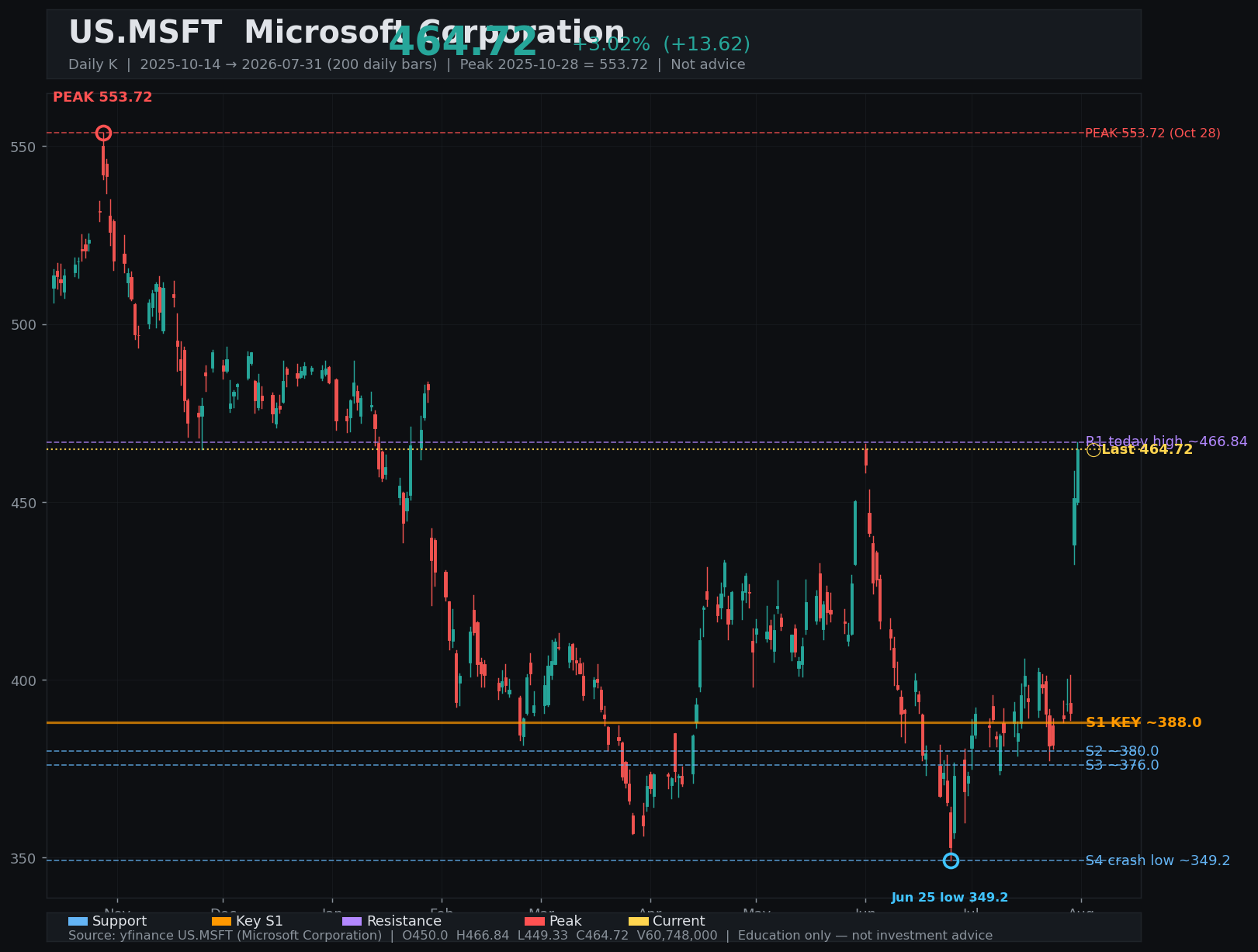Click the 'R1 today high ~466.84' resistance label
Image resolution: width=1258 pixels, height=952 pixels.
1166,441
